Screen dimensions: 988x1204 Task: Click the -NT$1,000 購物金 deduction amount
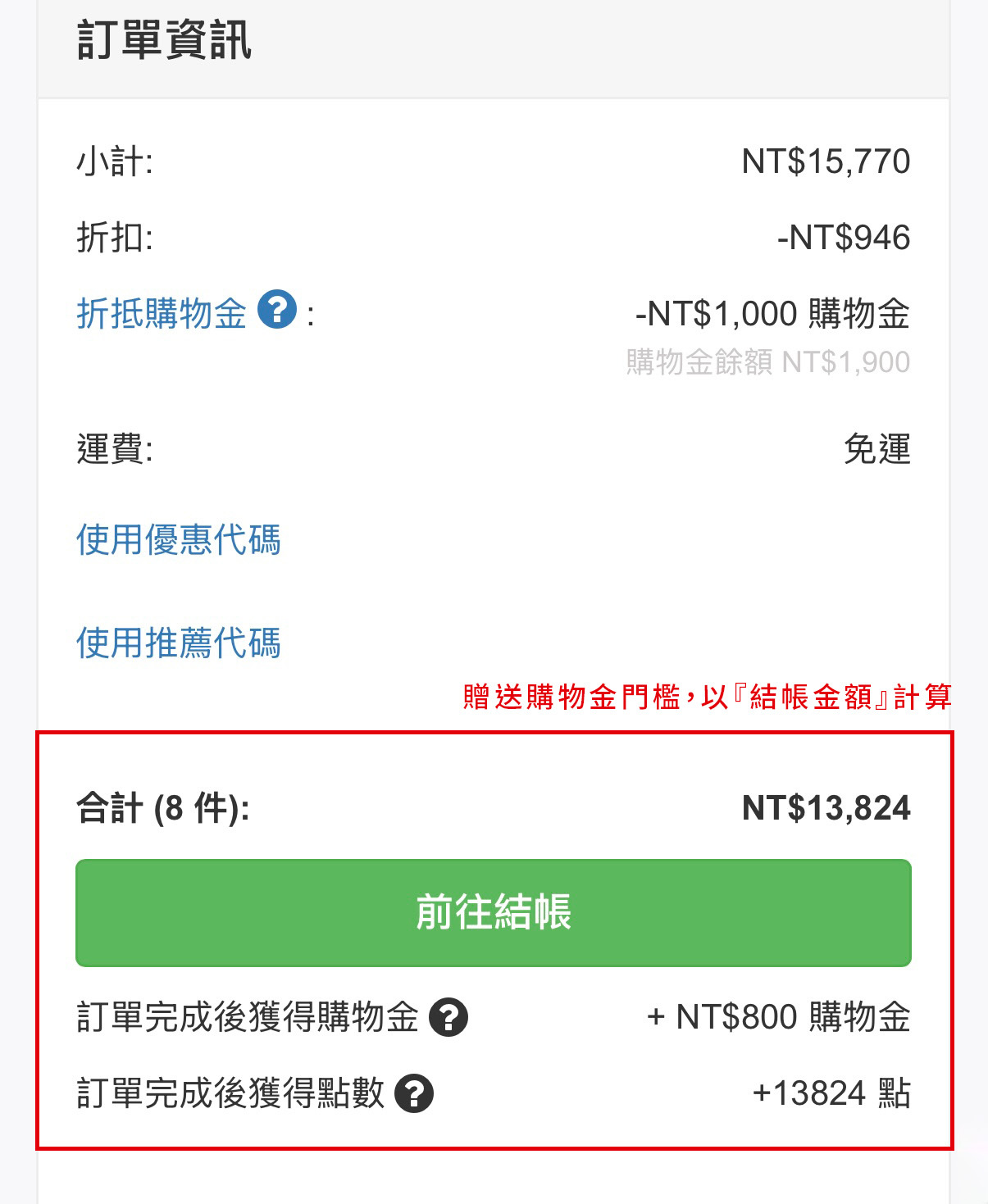[x=772, y=314]
